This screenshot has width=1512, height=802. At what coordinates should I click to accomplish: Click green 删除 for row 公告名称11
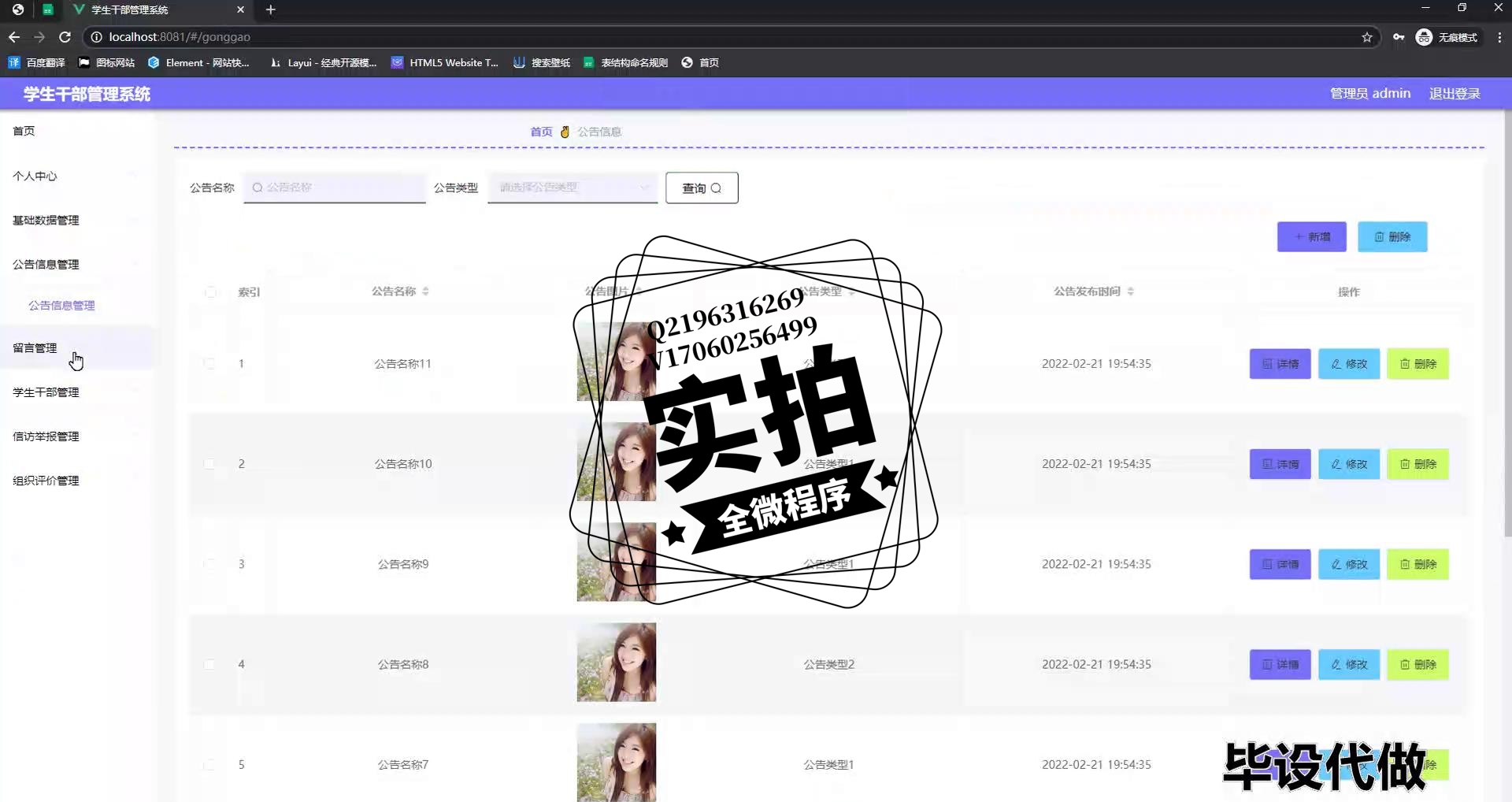pyautogui.click(x=1417, y=364)
